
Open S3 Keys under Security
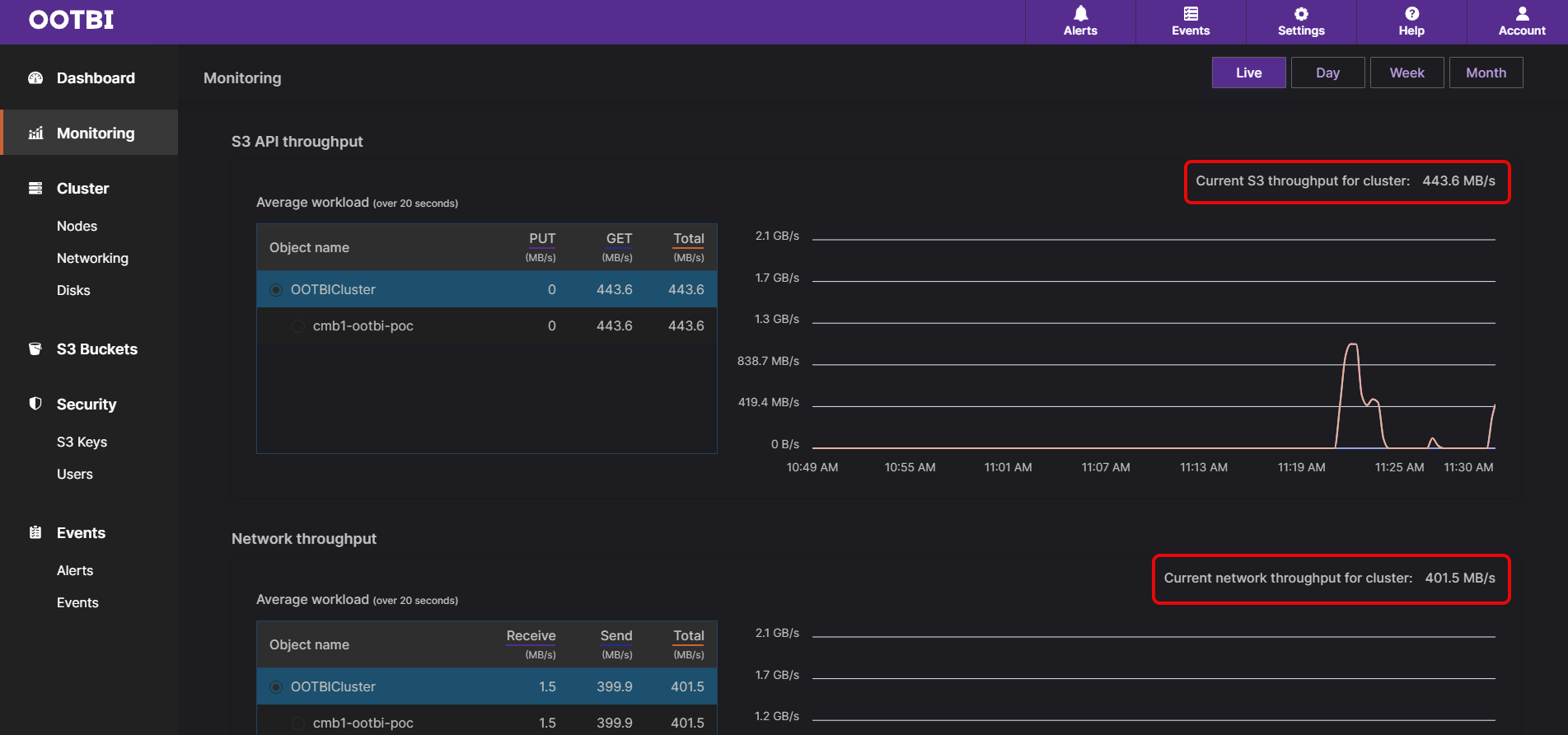[82, 442]
